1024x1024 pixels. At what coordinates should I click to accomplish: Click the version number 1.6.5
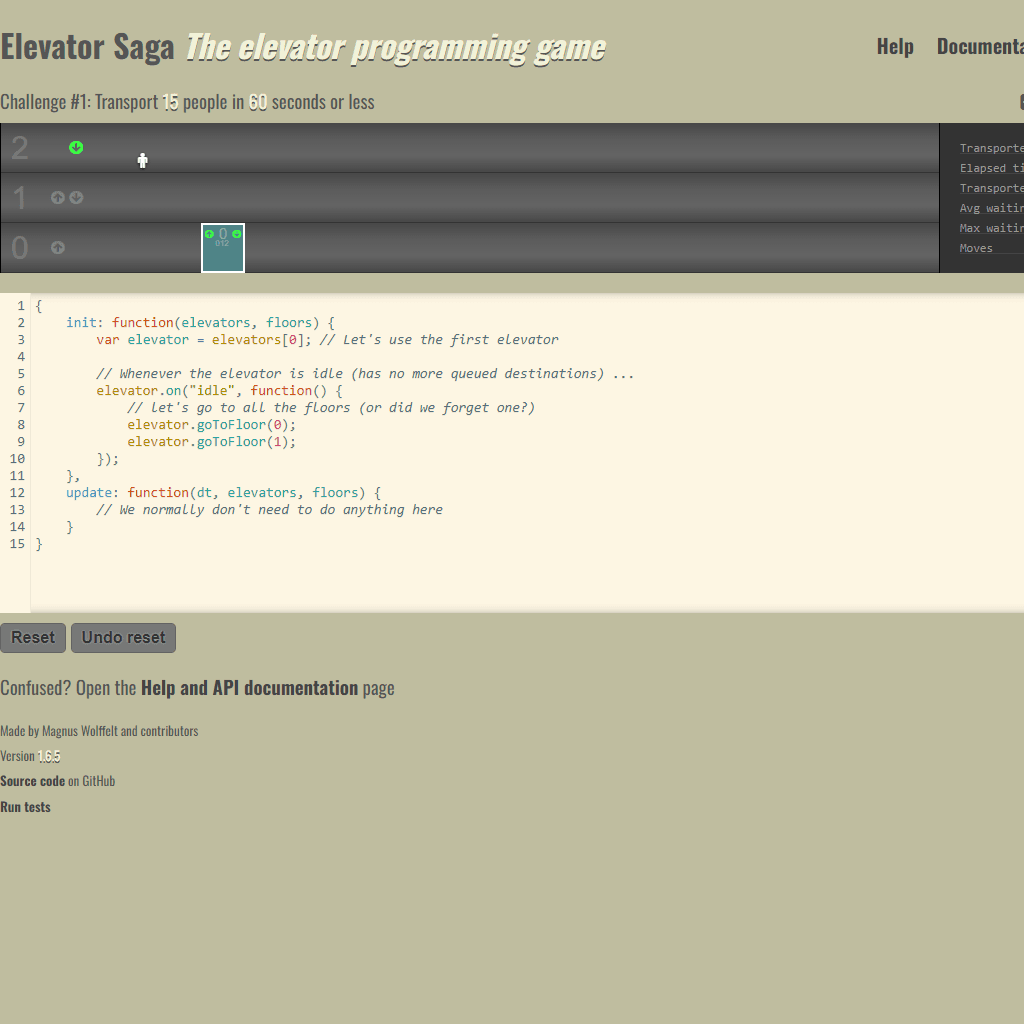[49, 756]
